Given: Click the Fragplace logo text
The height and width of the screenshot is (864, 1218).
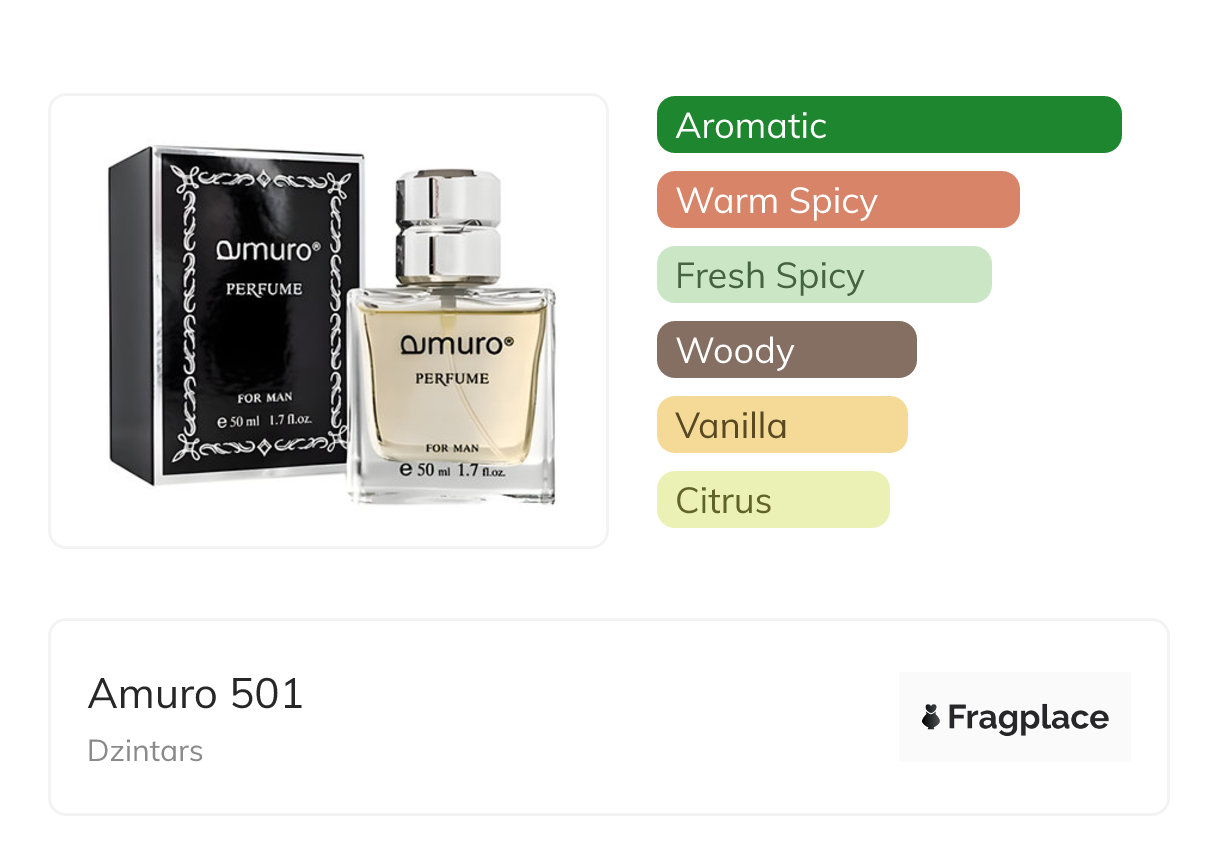Looking at the screenshot, I should [1028, 717].
